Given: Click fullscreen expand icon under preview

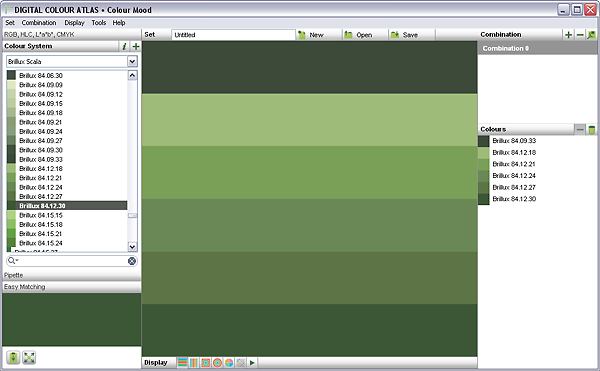Looking at the screenshot, I should (29, 358).
